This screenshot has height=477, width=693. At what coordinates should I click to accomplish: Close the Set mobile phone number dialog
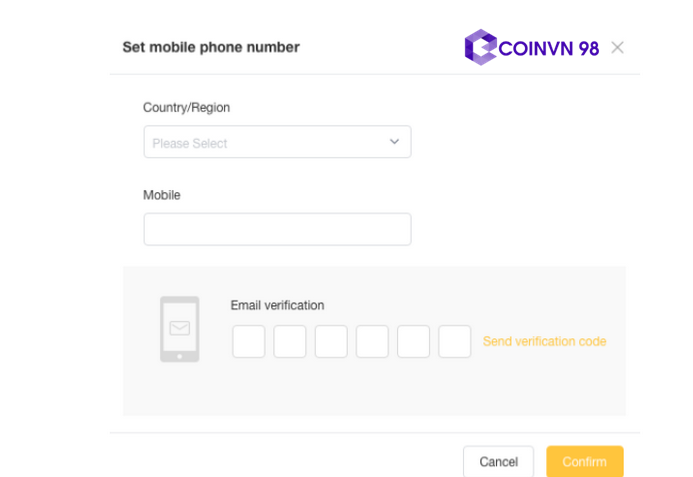pyautogui.click(x=617, y=47)
